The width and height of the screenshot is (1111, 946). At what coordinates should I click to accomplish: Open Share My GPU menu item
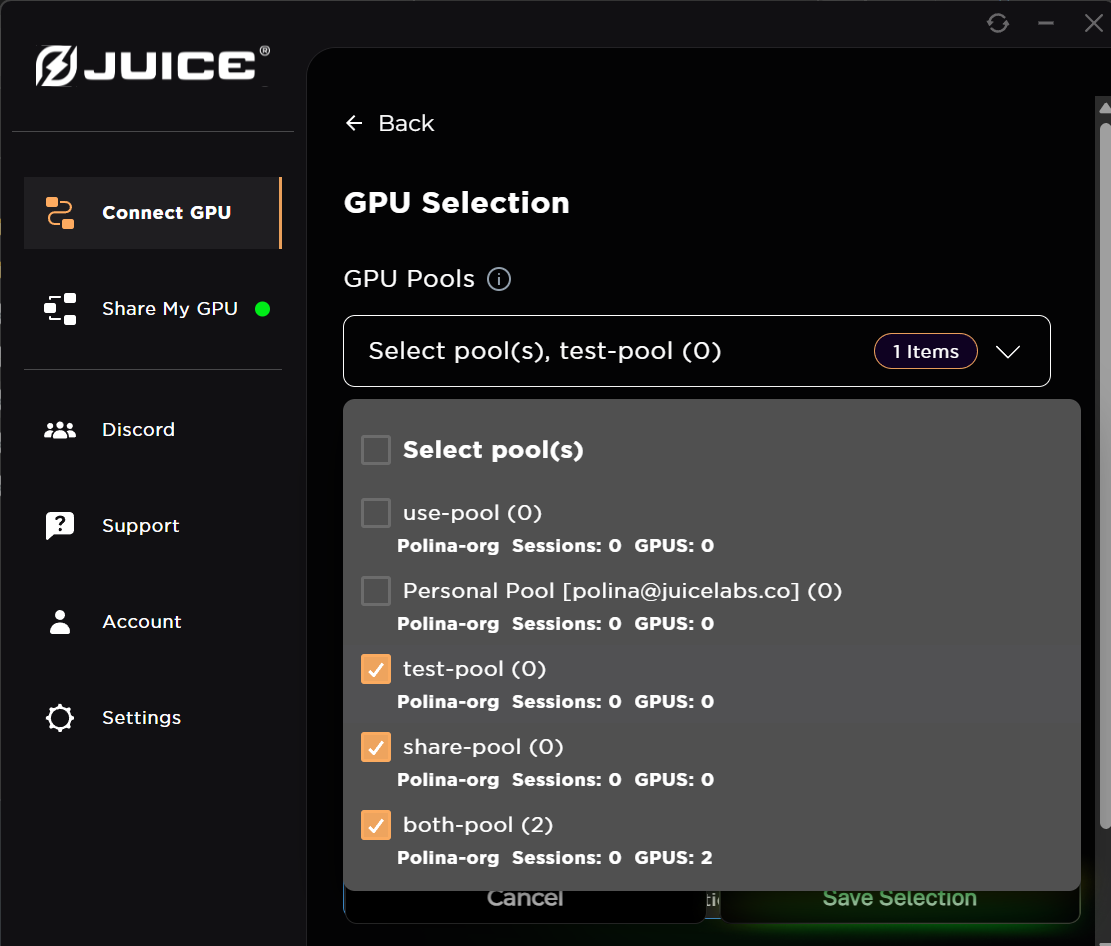[x=153, y=309]
